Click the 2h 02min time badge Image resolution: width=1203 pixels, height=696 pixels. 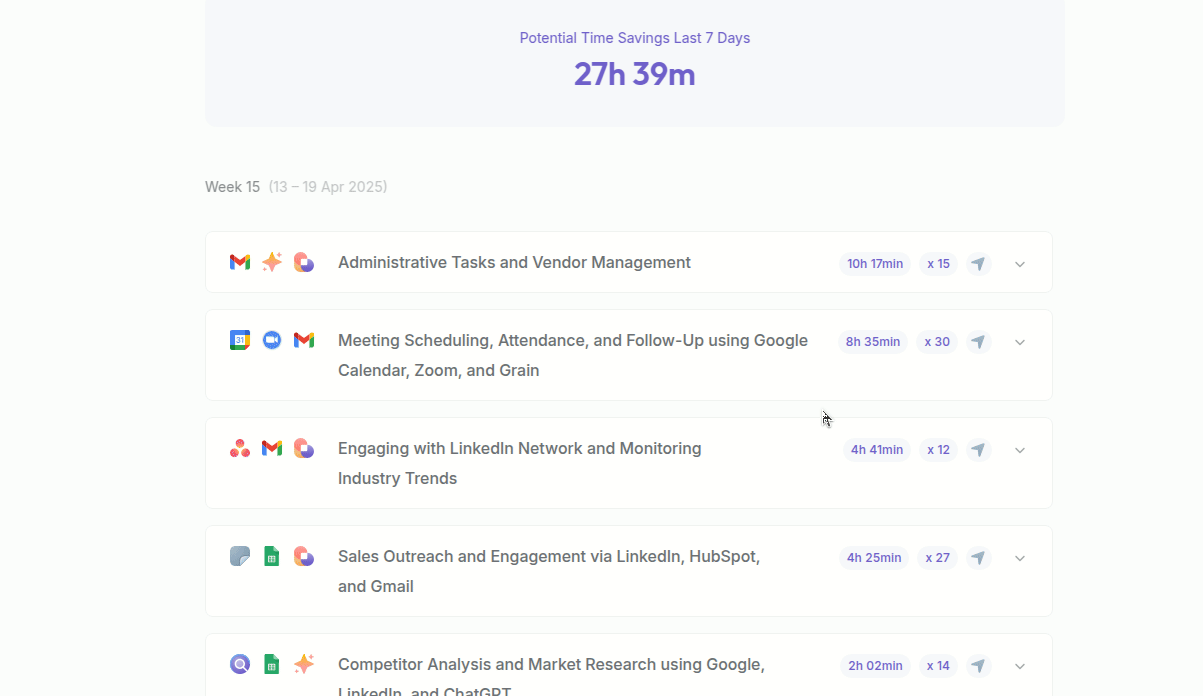(x=875, y=666)
